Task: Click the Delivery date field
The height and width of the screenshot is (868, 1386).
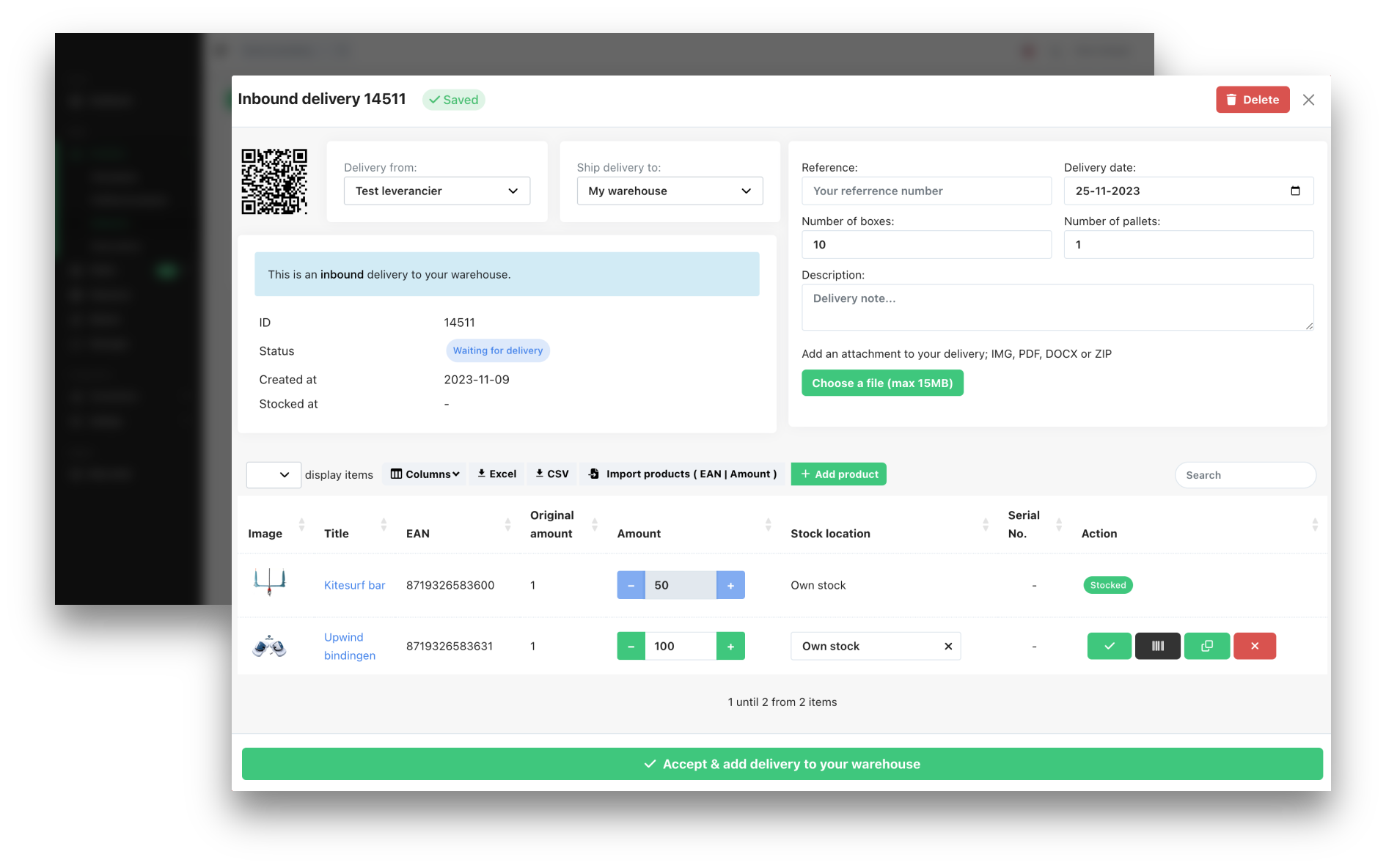Action: (1188, 191)
